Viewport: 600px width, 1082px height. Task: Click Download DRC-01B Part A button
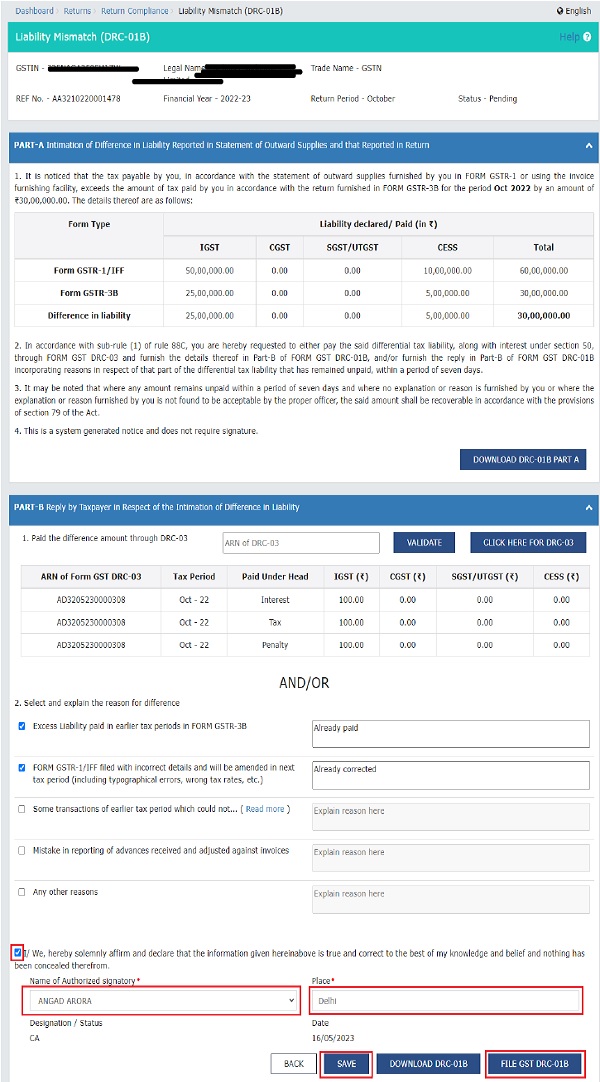tap(523, 459)
